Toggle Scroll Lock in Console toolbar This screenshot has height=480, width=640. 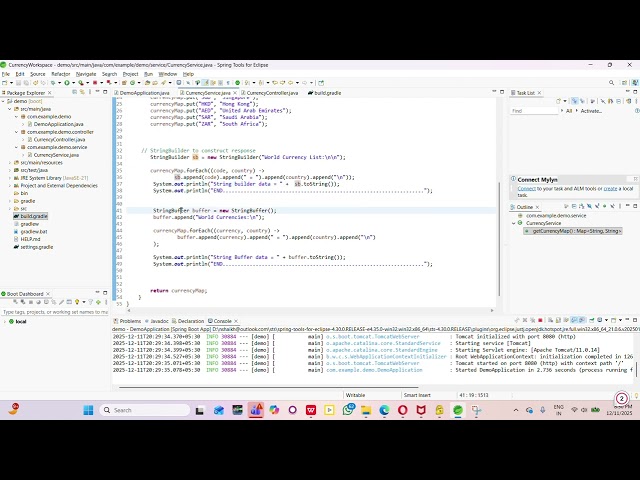558,320
